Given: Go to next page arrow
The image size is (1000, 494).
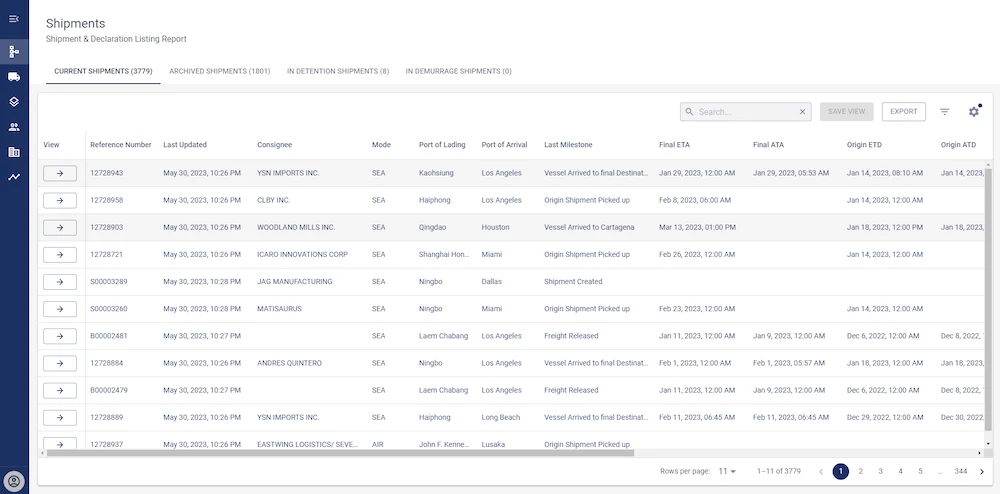Looking at the screenshot, I should [x=981, y=471].
